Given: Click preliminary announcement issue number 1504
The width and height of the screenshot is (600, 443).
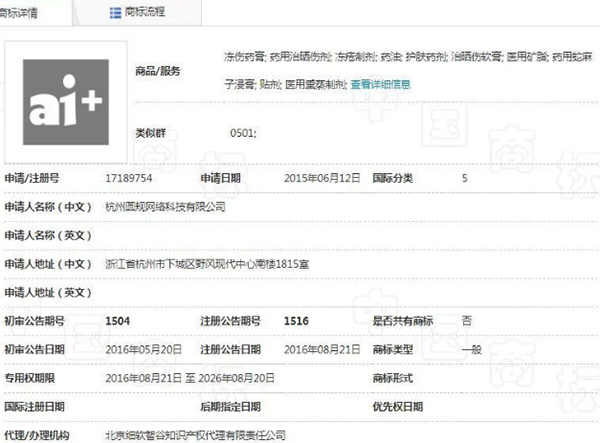Looking at the screenshot, I should pos(117,321).
